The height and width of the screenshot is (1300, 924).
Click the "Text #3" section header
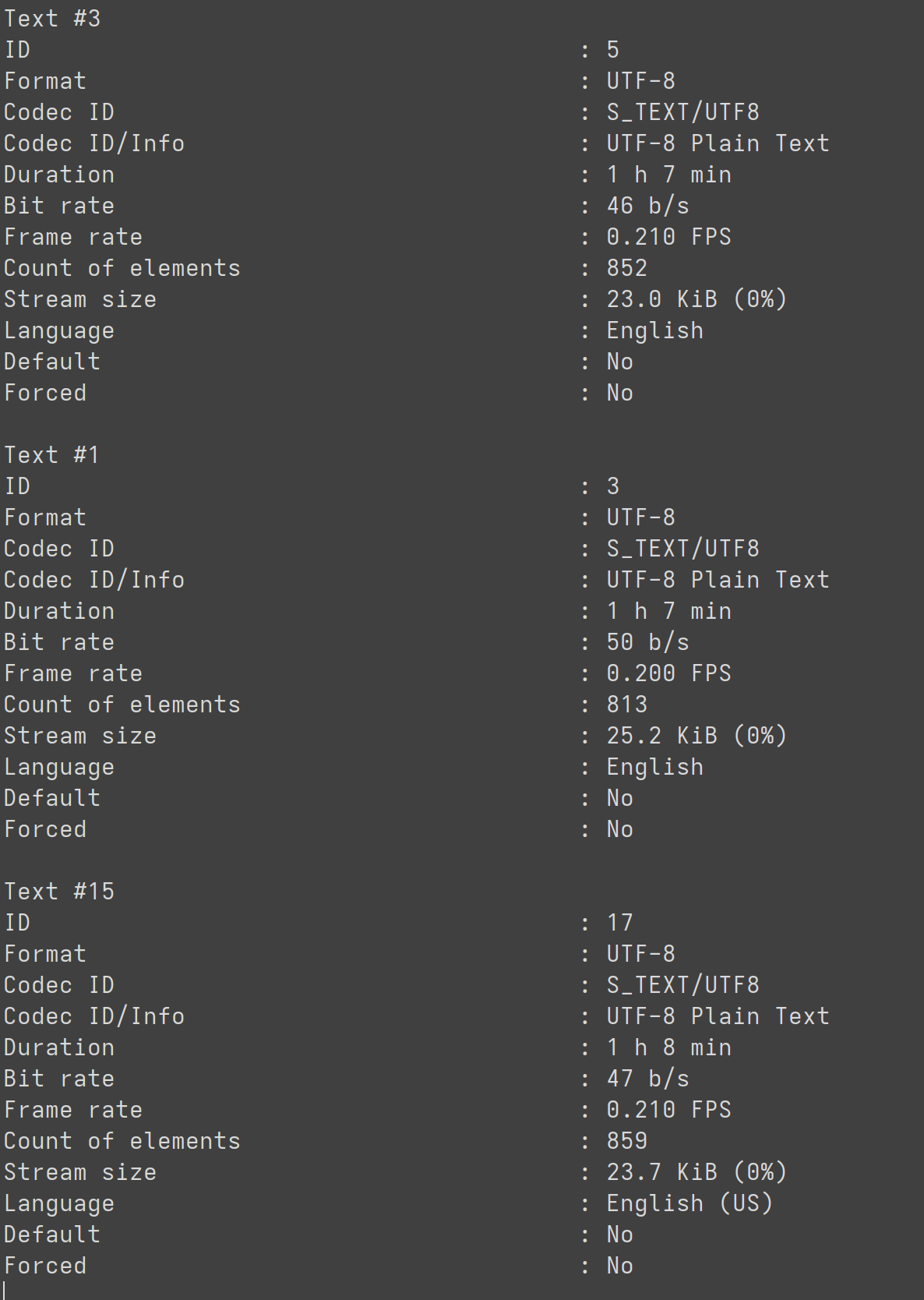(52, 19)
